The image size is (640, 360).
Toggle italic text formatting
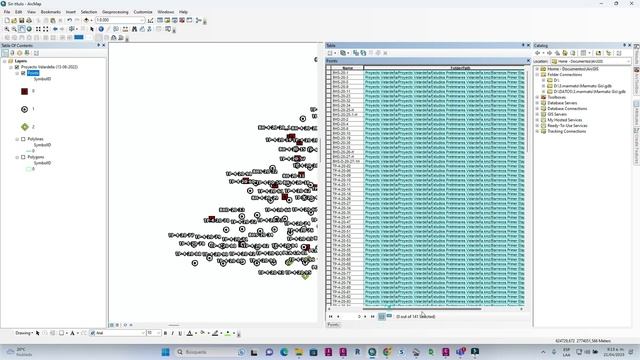tap(173, 333)
